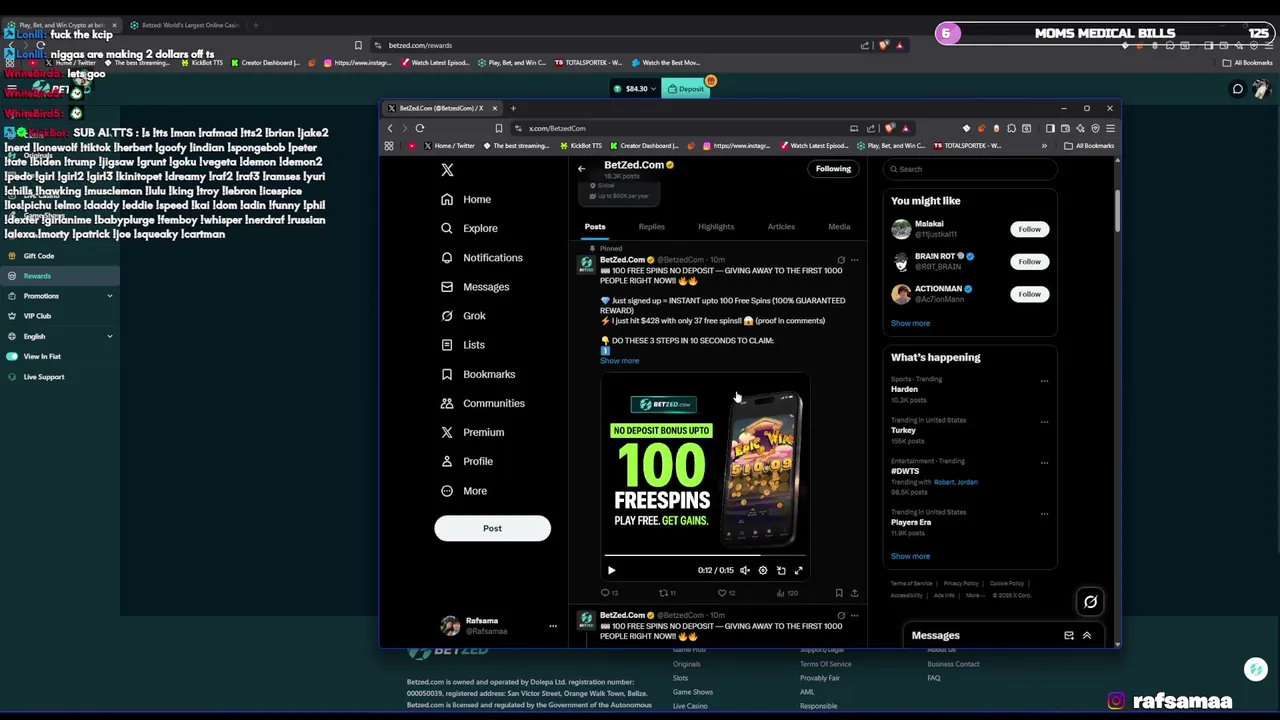Open the $84.30 balance dropdown on Betzed
This screenshot has height=720, width=1280.
pyautogui.click(x=634, y=89)
